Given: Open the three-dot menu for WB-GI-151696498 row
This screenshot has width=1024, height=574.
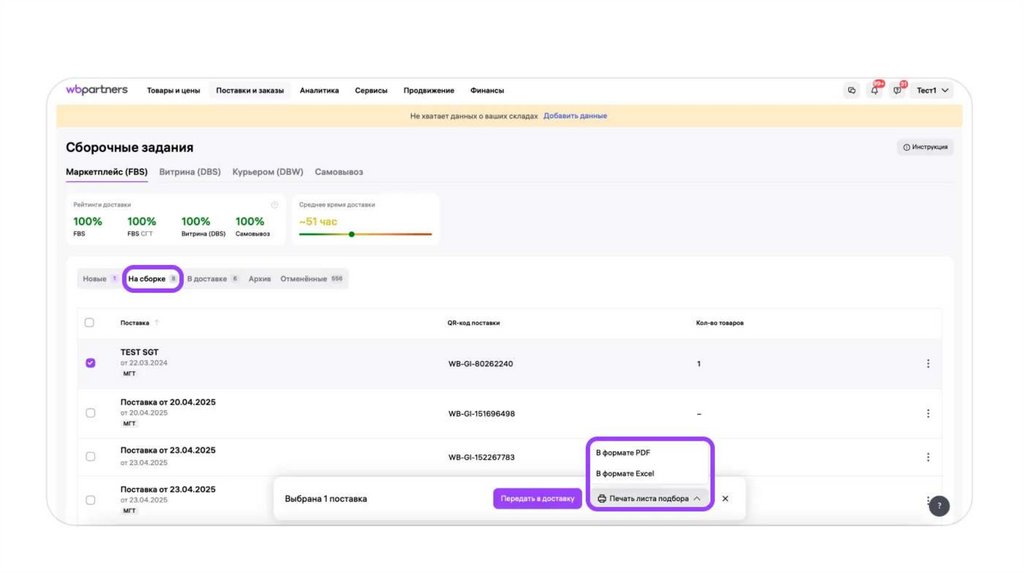Looking at the screenshot, I should point(927,413).
